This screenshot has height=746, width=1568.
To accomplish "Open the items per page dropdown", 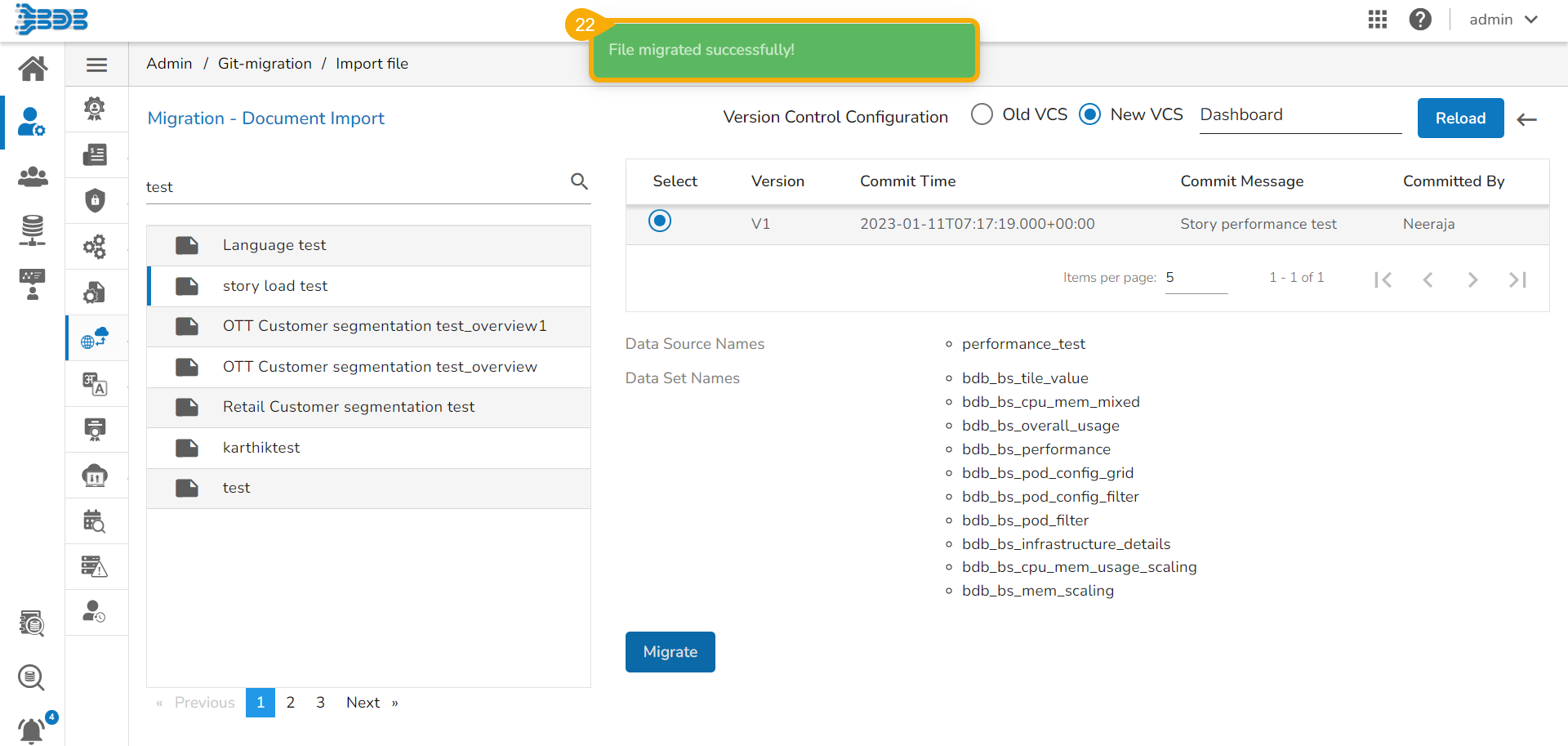I will [1196, 278].
